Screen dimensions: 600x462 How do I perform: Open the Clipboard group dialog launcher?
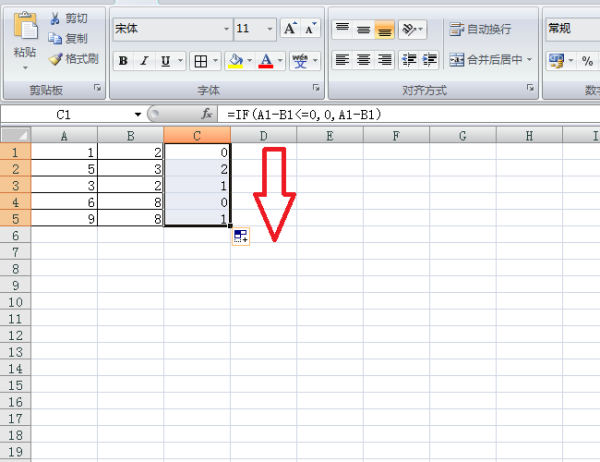98,88
